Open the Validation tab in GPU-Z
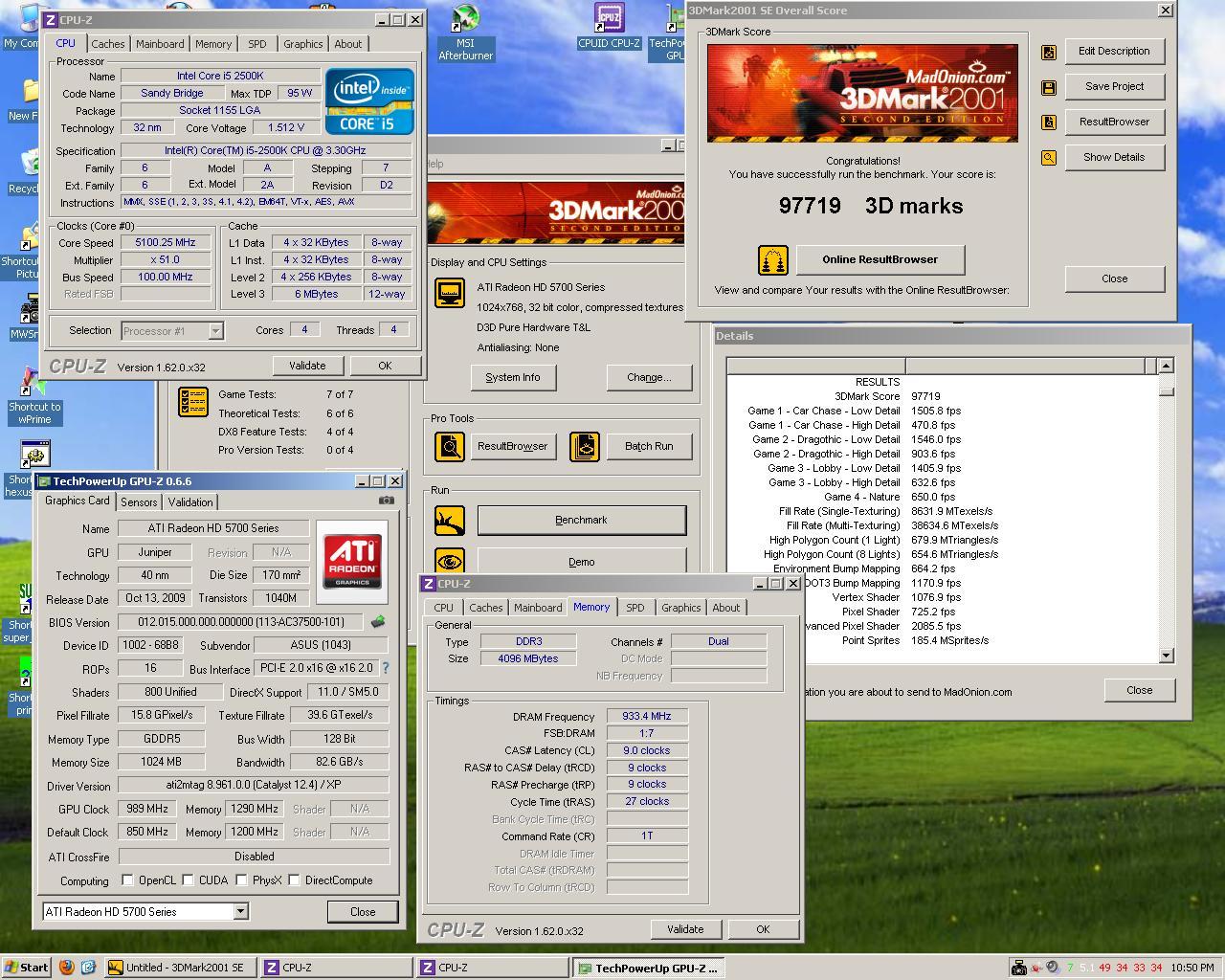The image size is (1225, 980). [190, 502]
